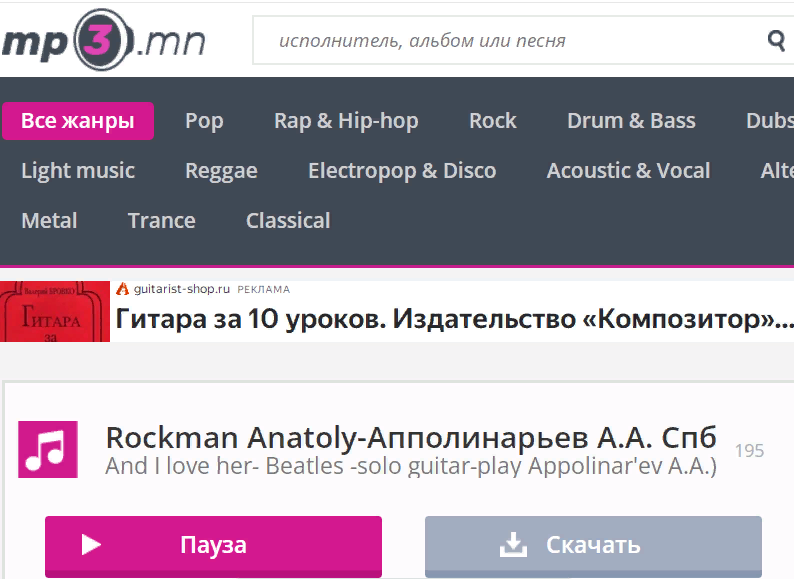Click the 195 play count
This screenshot has height=579, width=794.
point(749,450)
